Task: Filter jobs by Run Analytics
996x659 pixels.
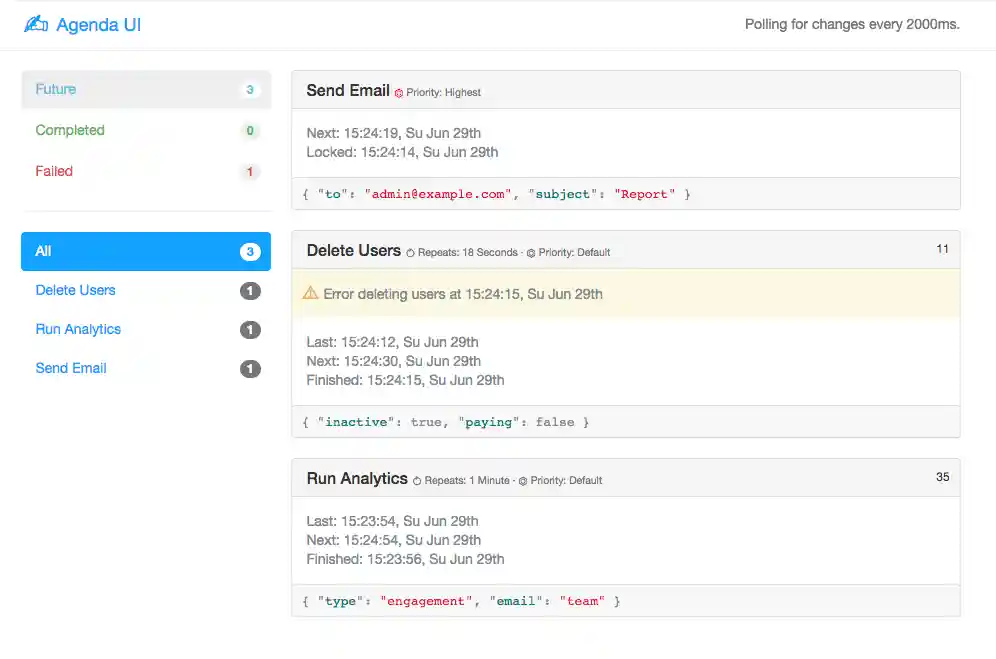Action: 78,329
